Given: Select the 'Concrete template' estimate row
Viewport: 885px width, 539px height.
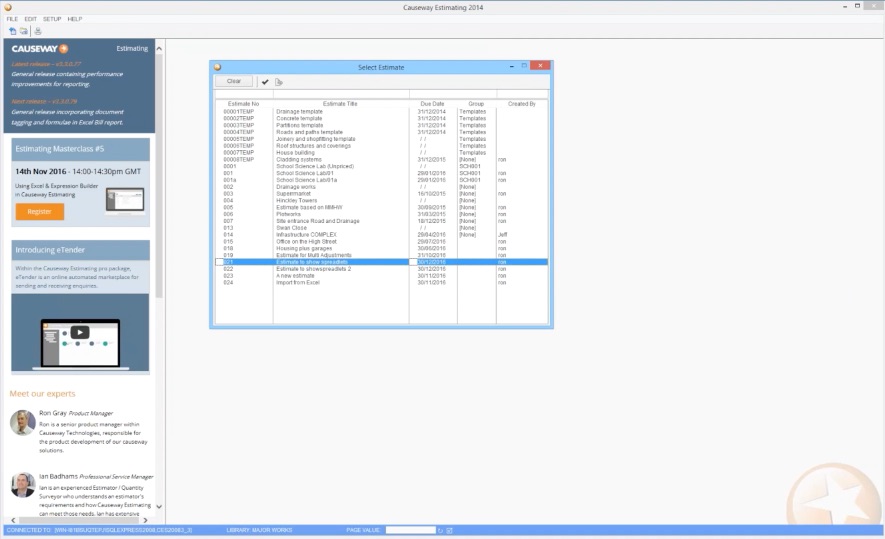Looking at the screenshot, I should (x=382, y=119).
